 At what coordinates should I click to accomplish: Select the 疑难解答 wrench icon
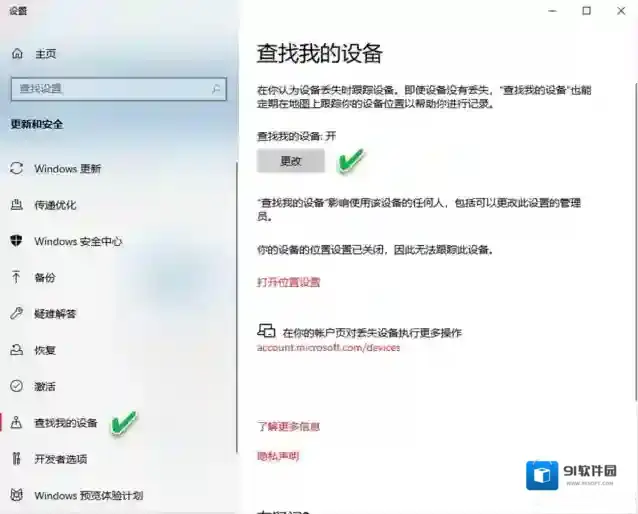pos(16,313)
